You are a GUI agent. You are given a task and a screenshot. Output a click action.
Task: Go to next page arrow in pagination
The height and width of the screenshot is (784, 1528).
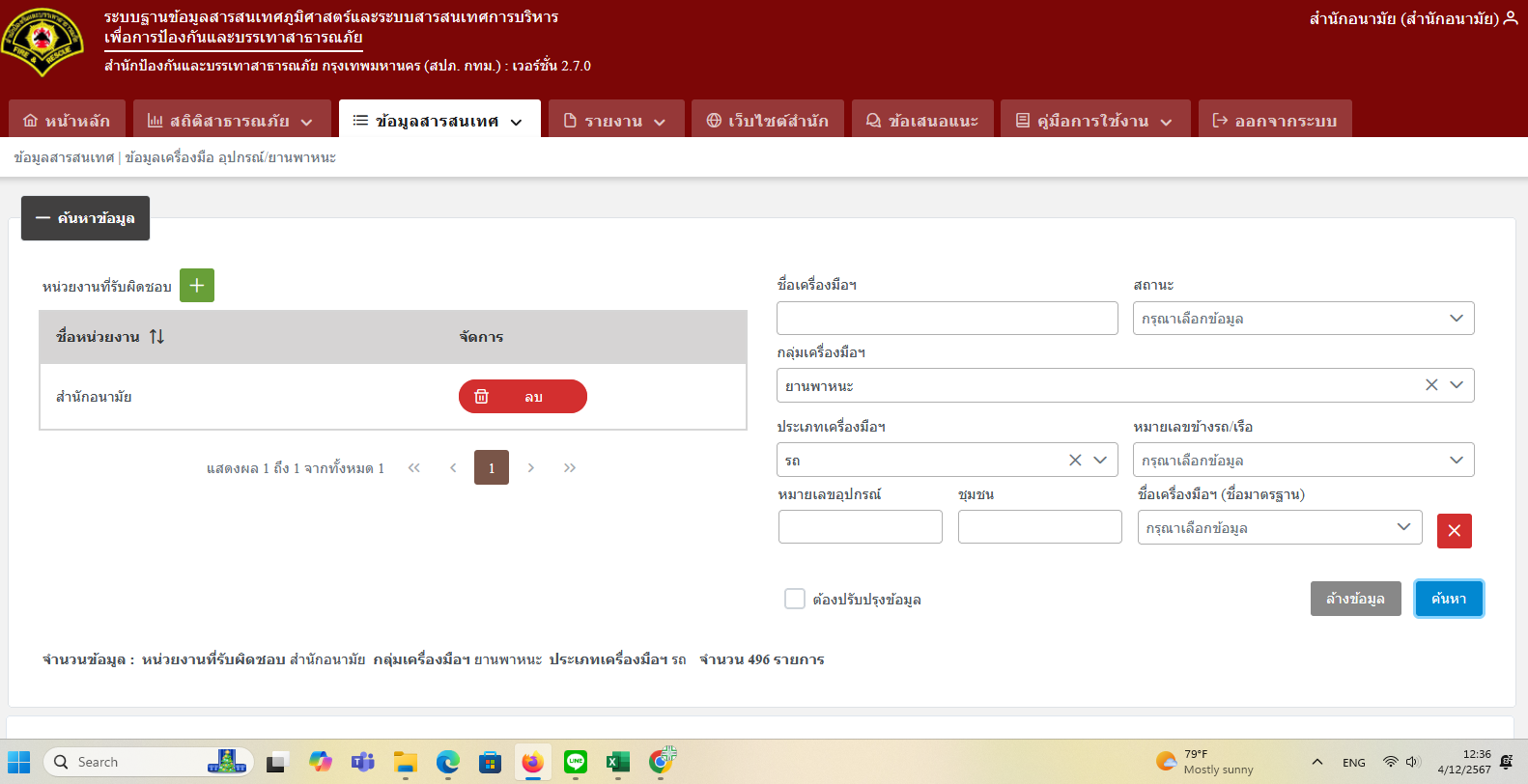[531, 468]
